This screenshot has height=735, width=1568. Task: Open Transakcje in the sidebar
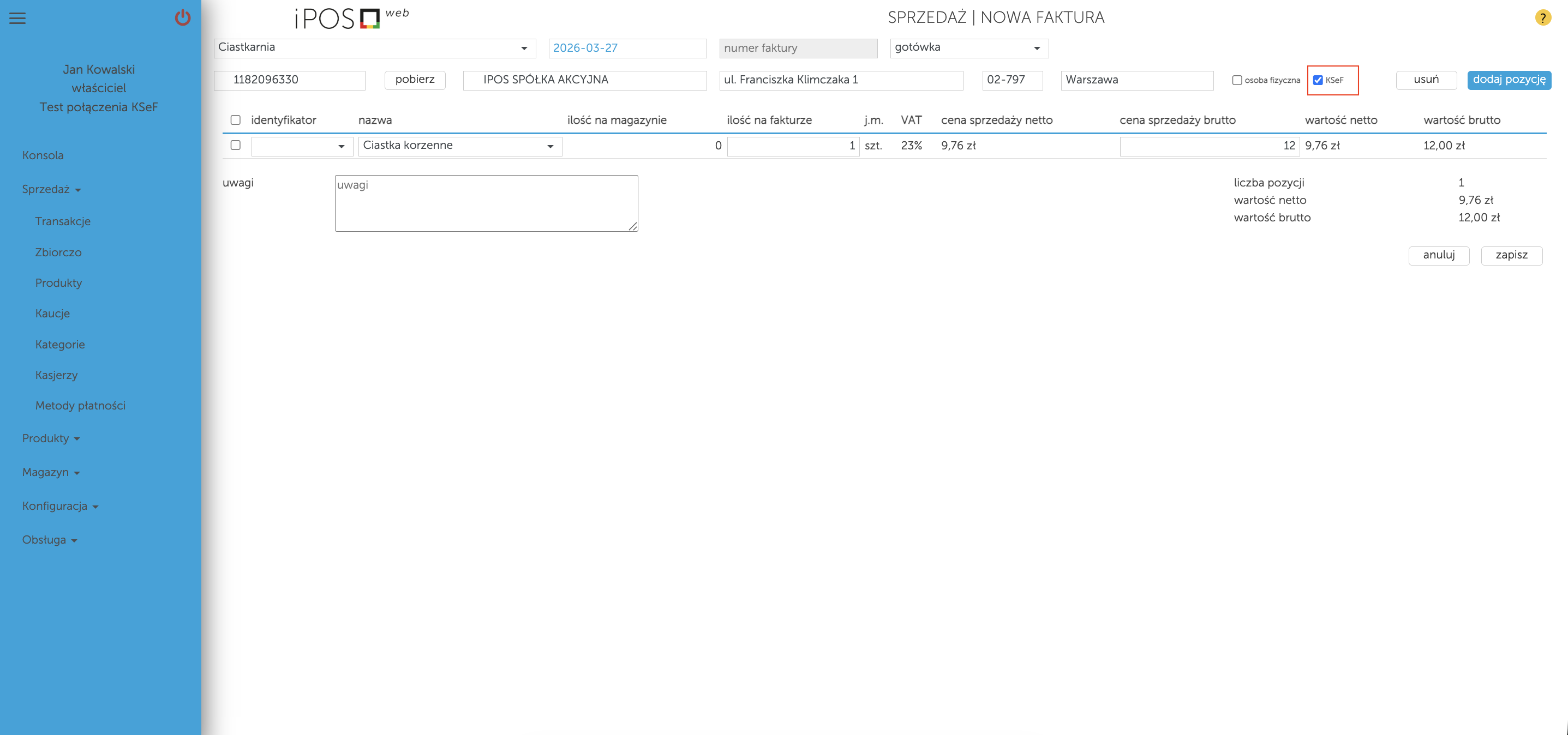click(63, 221)
